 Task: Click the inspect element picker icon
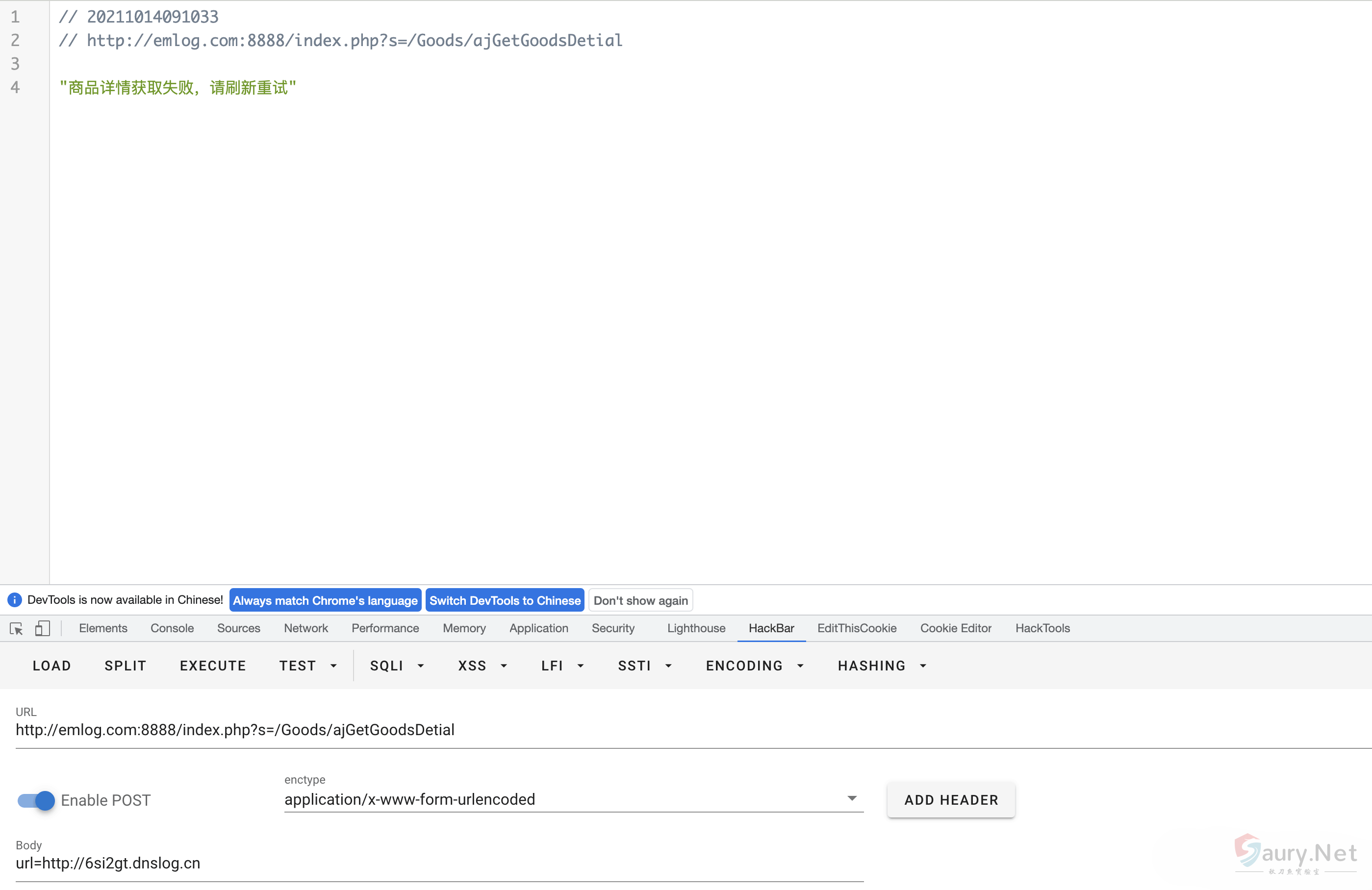point(16,628)
